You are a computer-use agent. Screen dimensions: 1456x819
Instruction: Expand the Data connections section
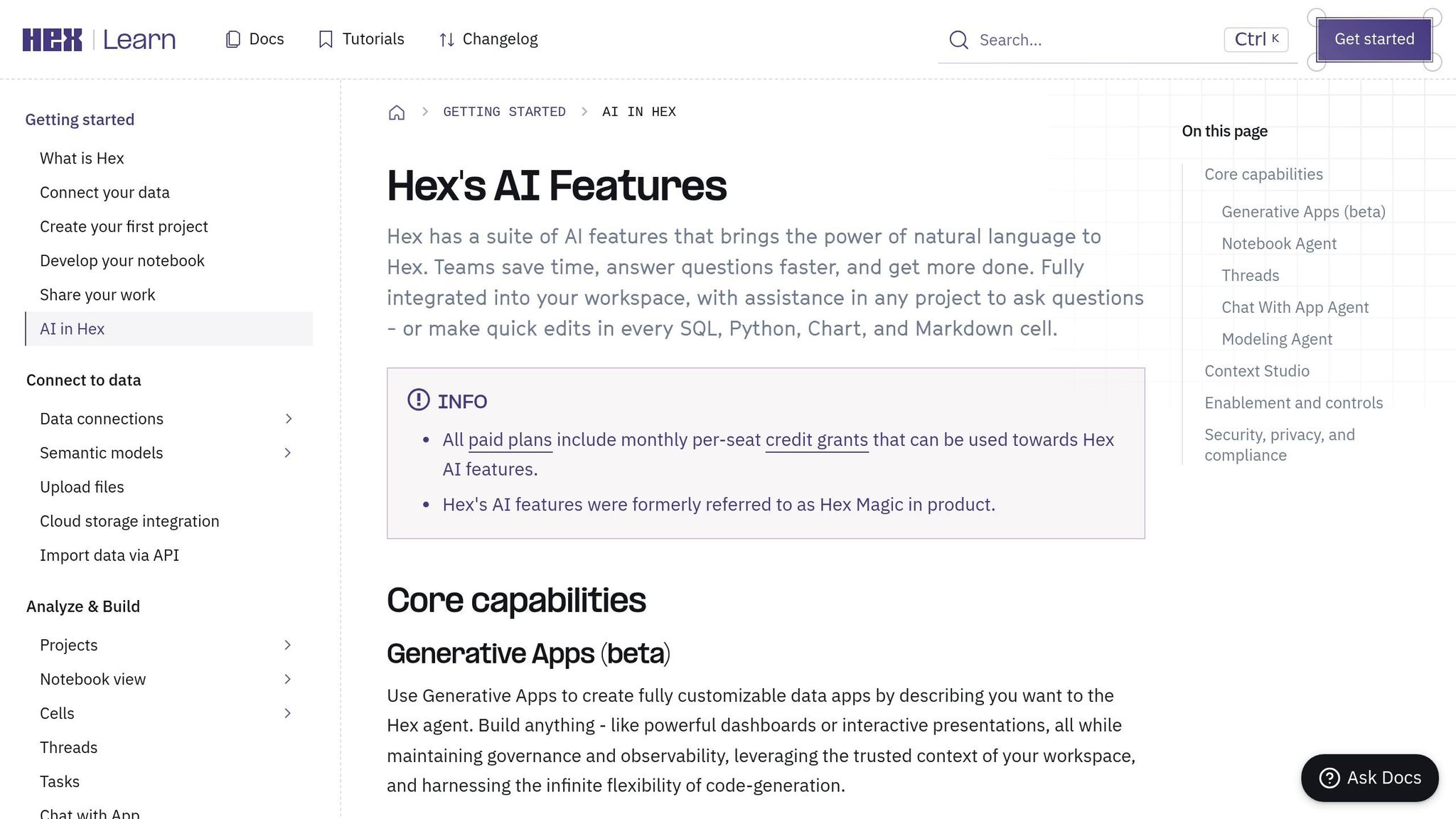(288, 419)
